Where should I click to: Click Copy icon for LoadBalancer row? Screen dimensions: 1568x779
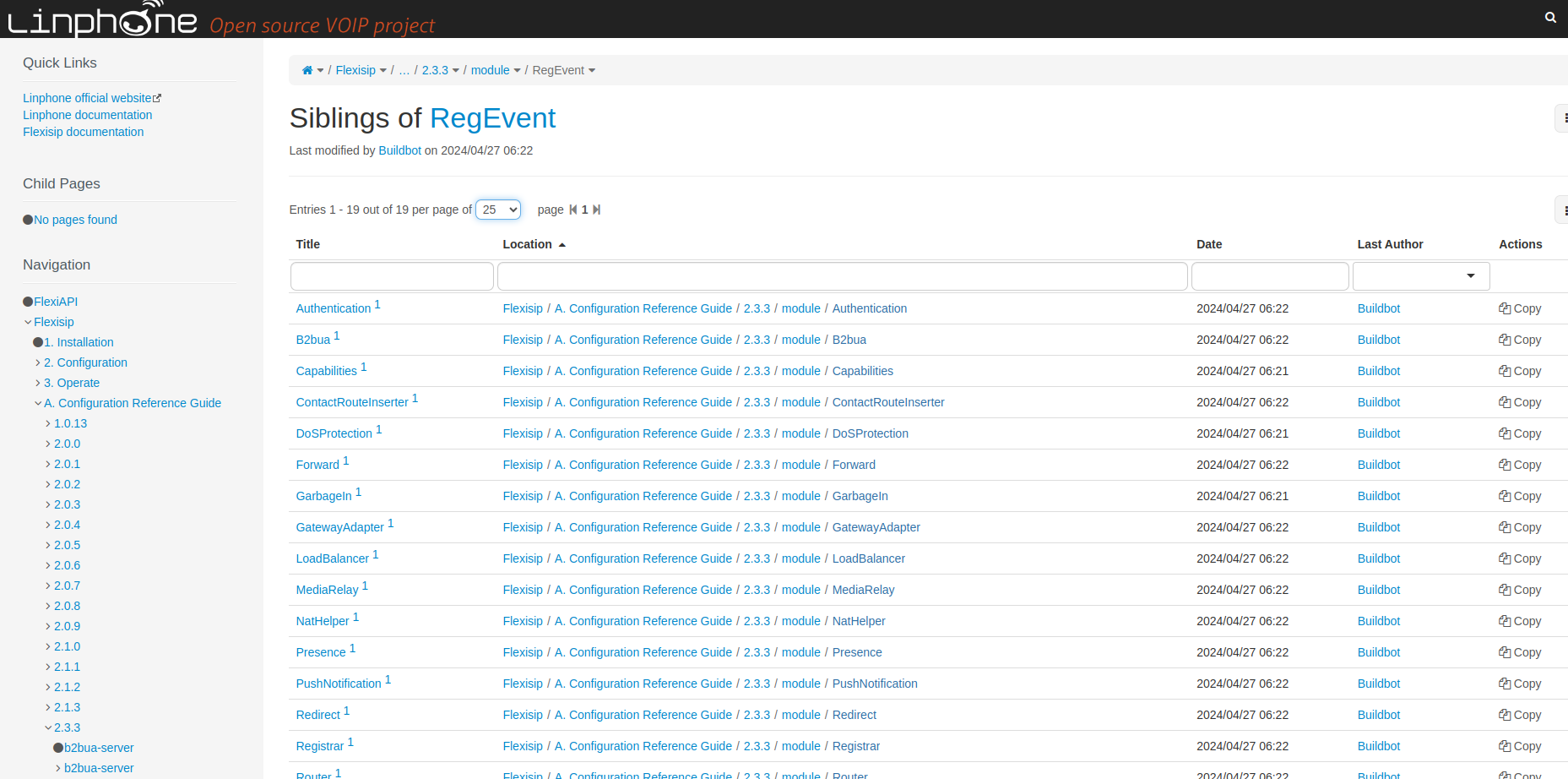pos(1504,558)
